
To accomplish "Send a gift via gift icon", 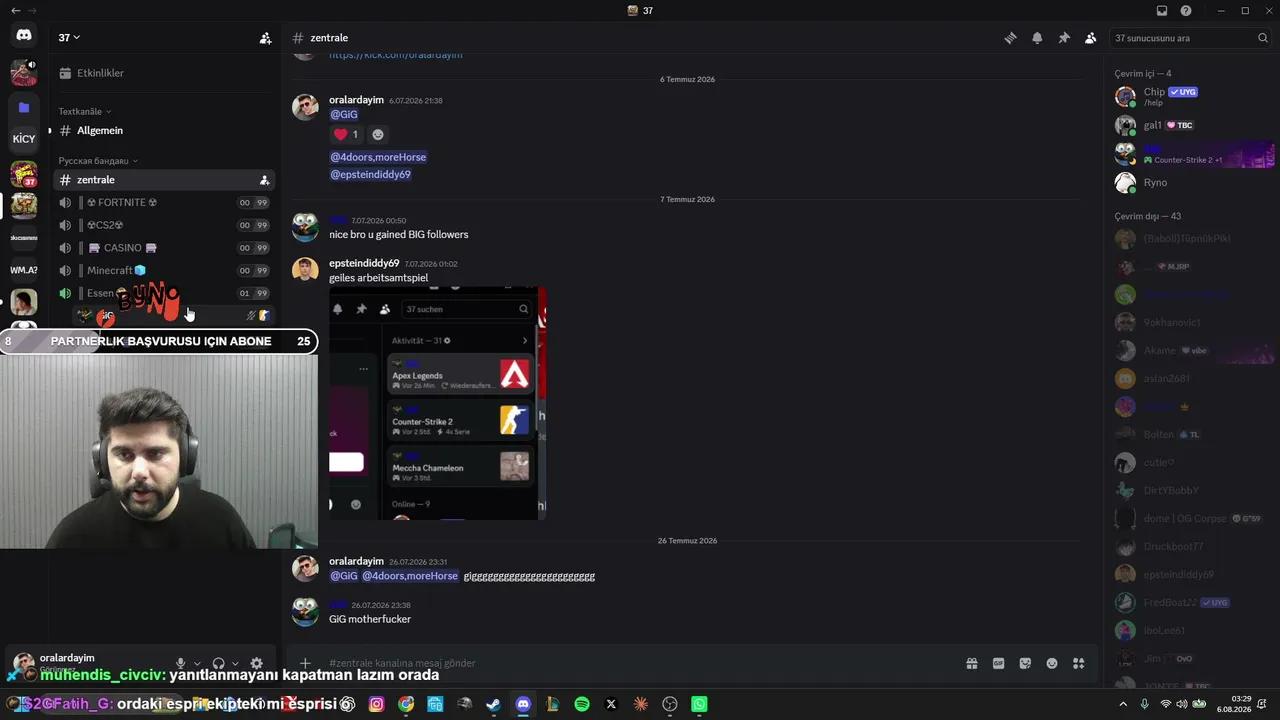I will pos(971,663).
